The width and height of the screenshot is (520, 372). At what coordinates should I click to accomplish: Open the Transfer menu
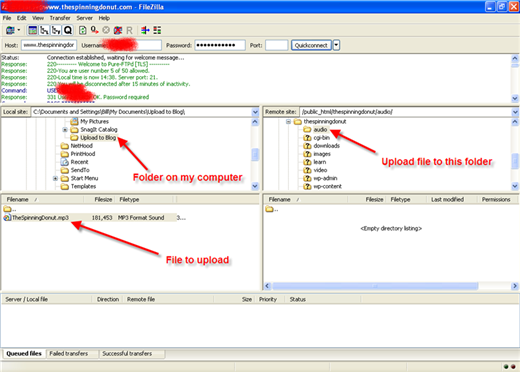60,18
